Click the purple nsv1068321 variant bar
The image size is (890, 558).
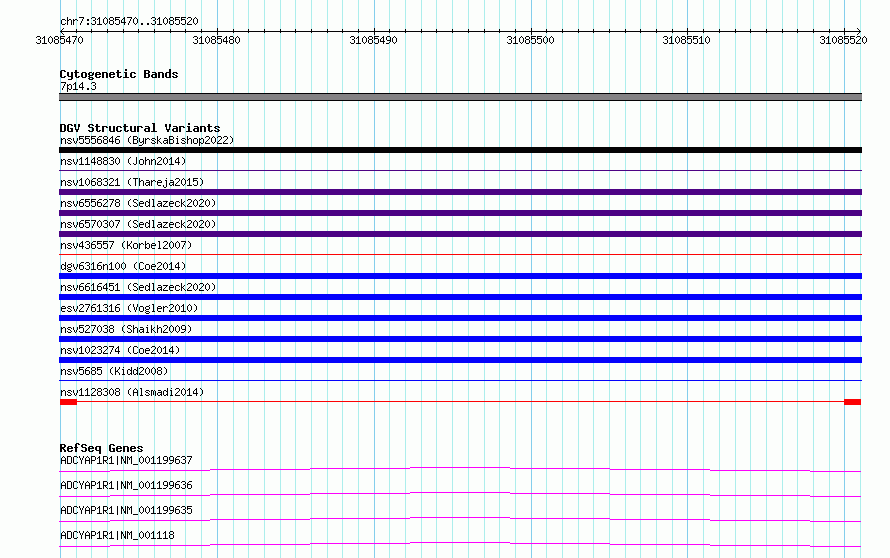(460, 192)
